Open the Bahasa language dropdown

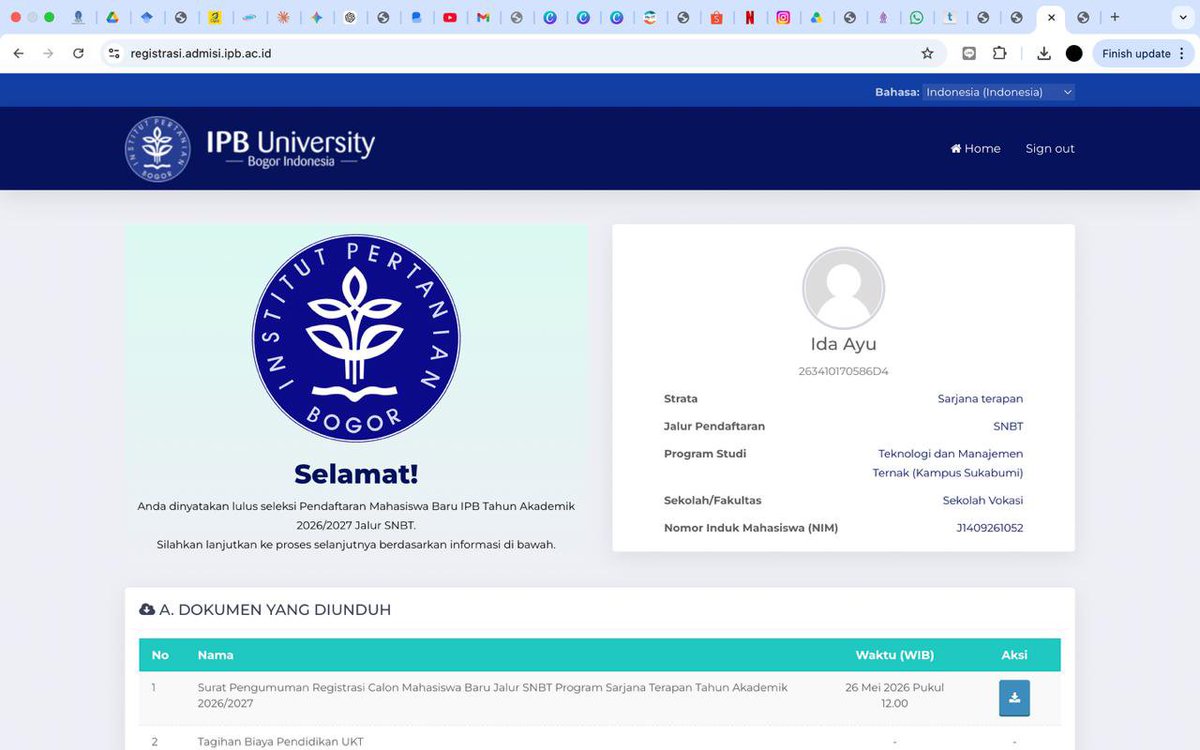pos(998,92)
